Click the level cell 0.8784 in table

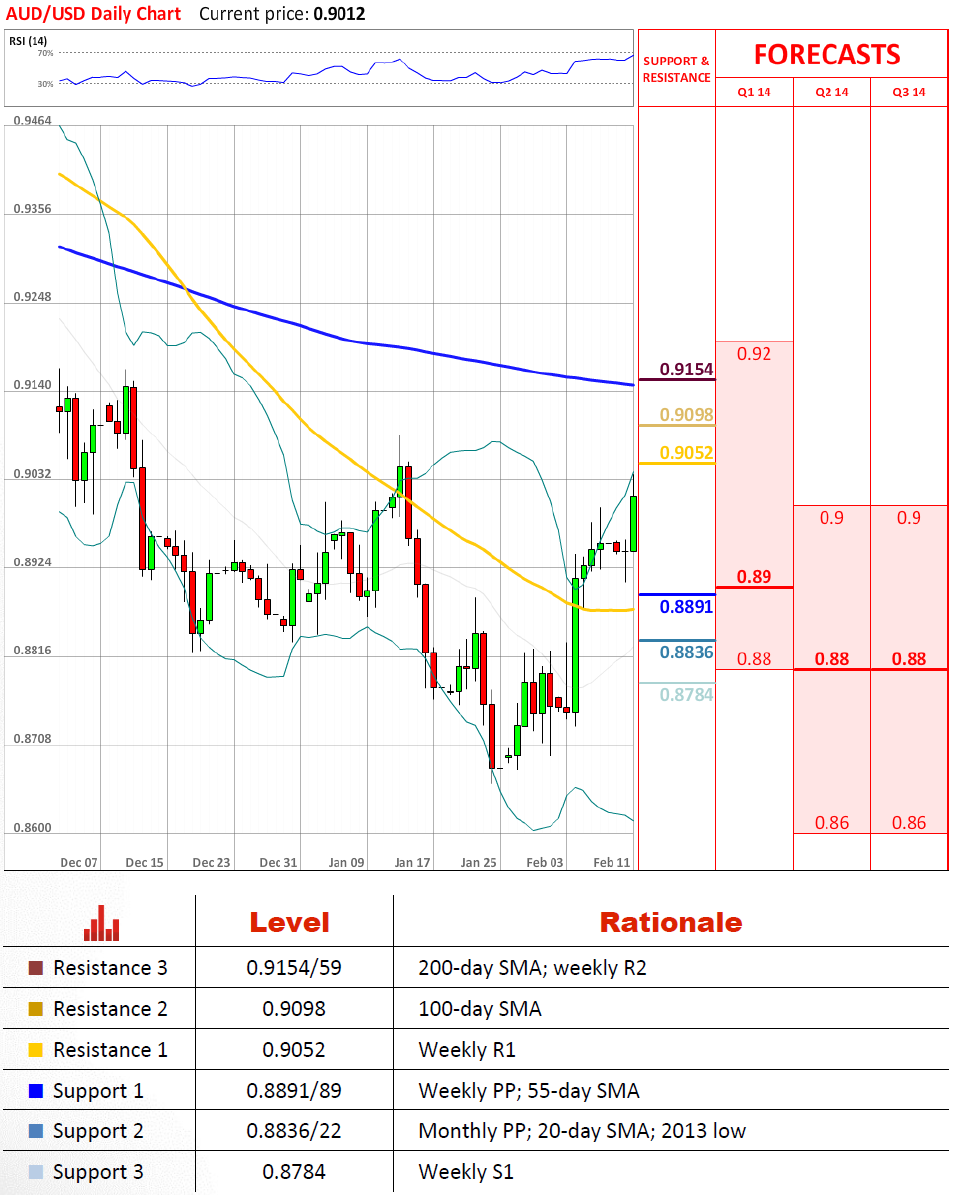pos(293,1172)
